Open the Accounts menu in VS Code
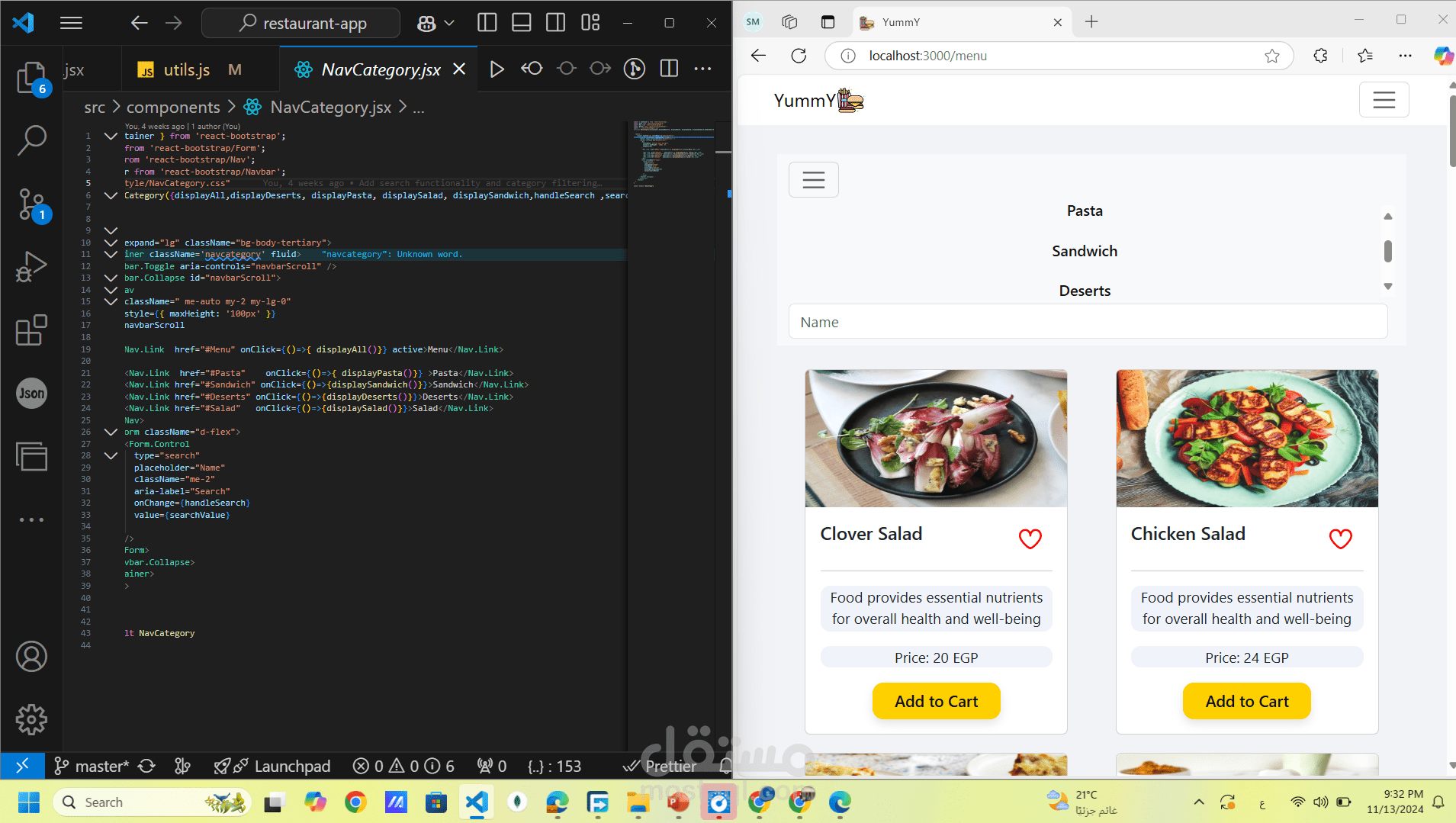 click(x=31, y=657)
